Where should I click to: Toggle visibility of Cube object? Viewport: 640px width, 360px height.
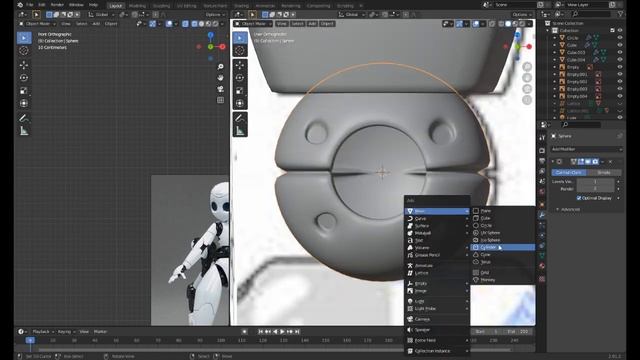point(620,45)
